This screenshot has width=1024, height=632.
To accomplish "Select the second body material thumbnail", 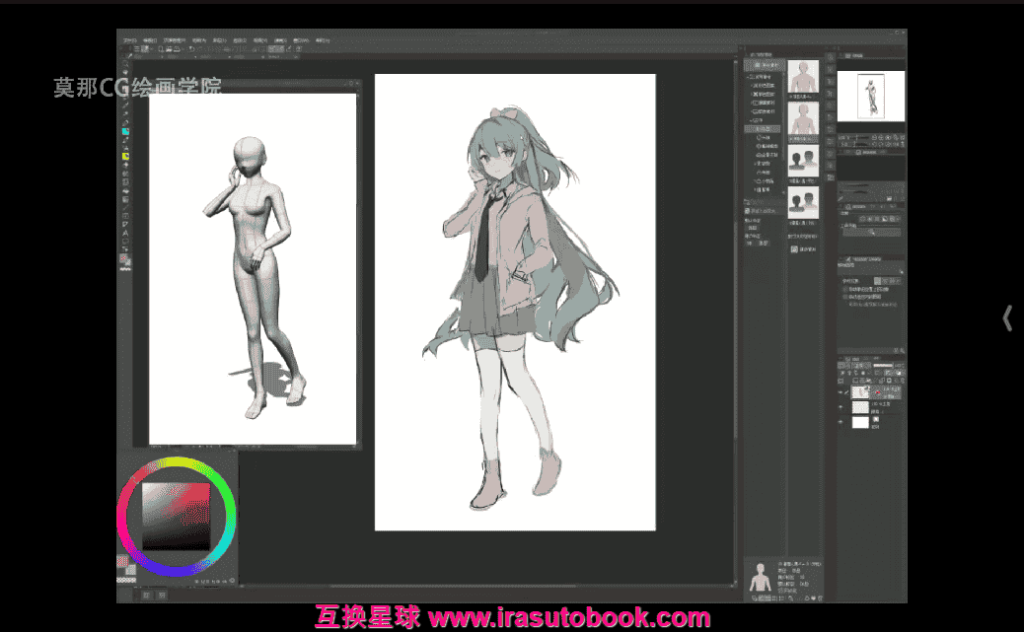I will 803,118.
